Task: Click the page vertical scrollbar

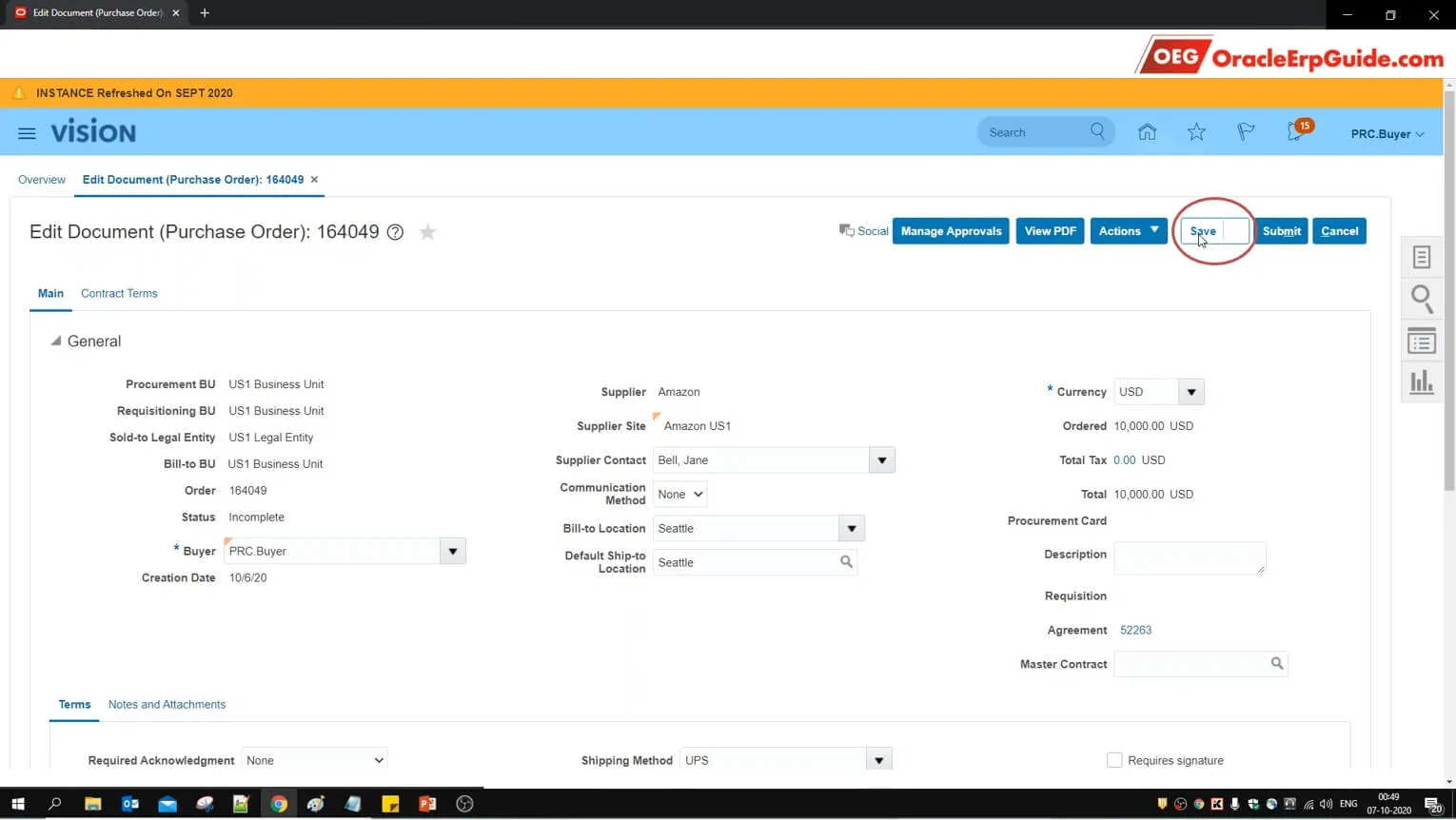Action: (x=1448, y=291)
